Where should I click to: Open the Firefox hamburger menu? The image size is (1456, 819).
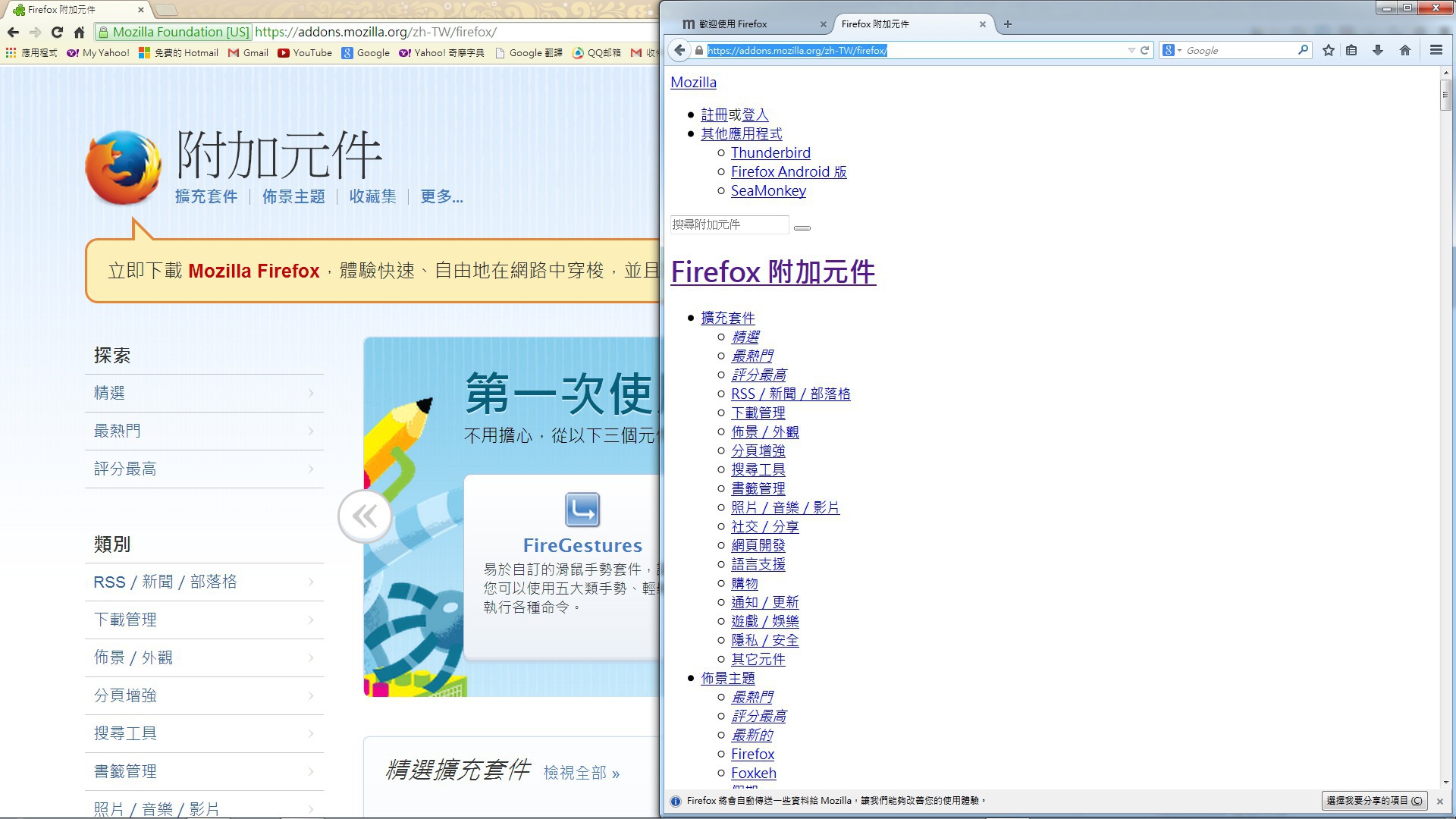point(1436,50)
